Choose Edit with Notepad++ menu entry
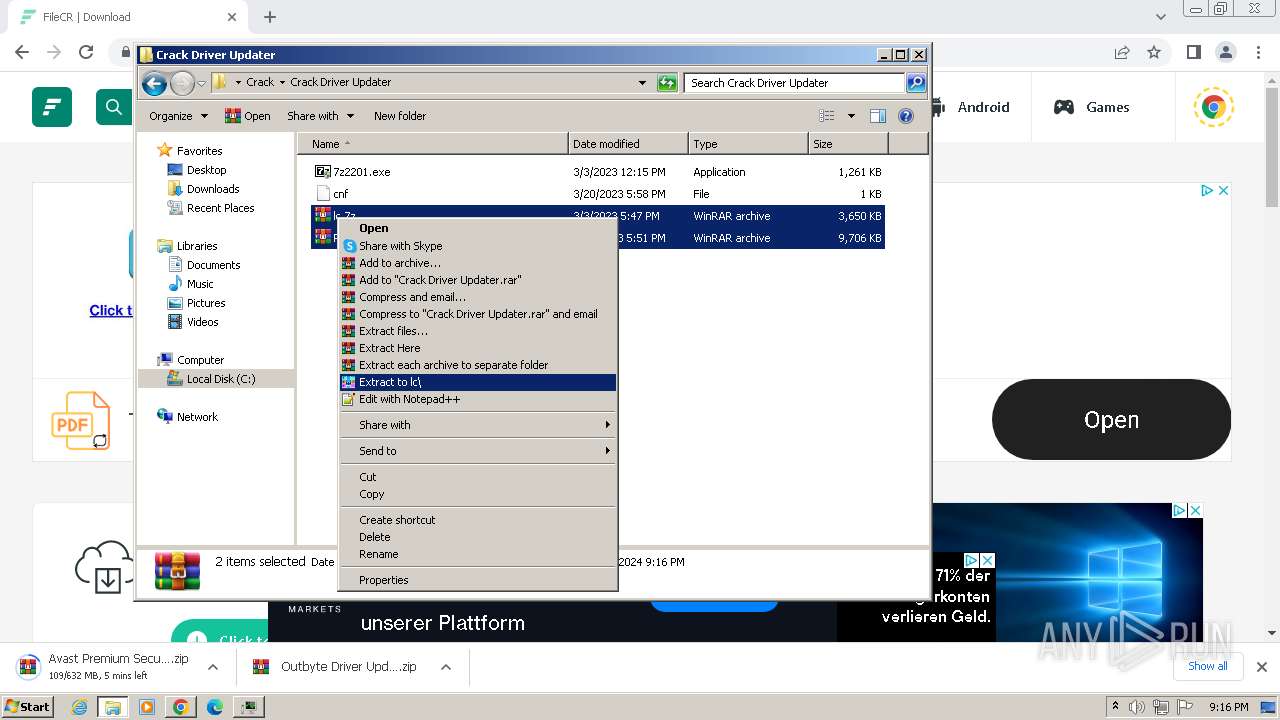This screenshot has width=1280, height=720. point(478,399)
